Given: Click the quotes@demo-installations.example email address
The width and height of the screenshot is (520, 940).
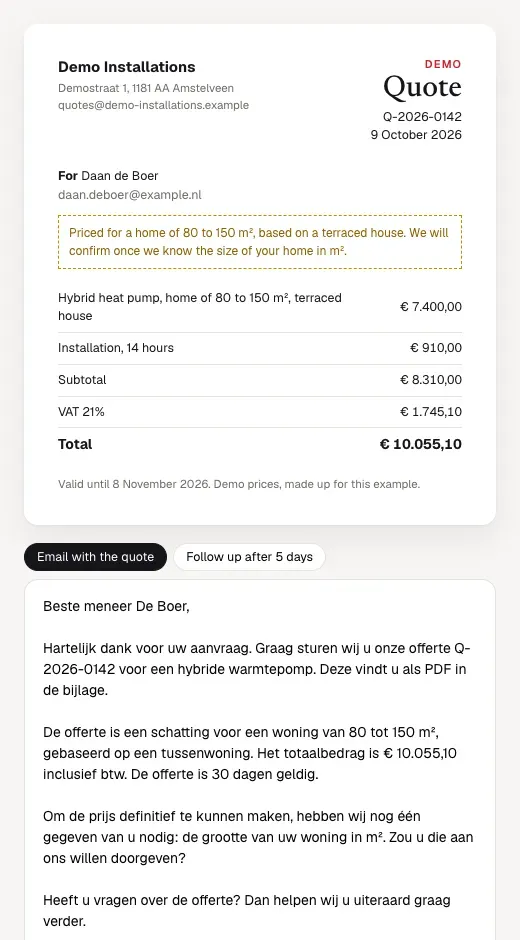Looking at the screenshot, I should (154, 106).
